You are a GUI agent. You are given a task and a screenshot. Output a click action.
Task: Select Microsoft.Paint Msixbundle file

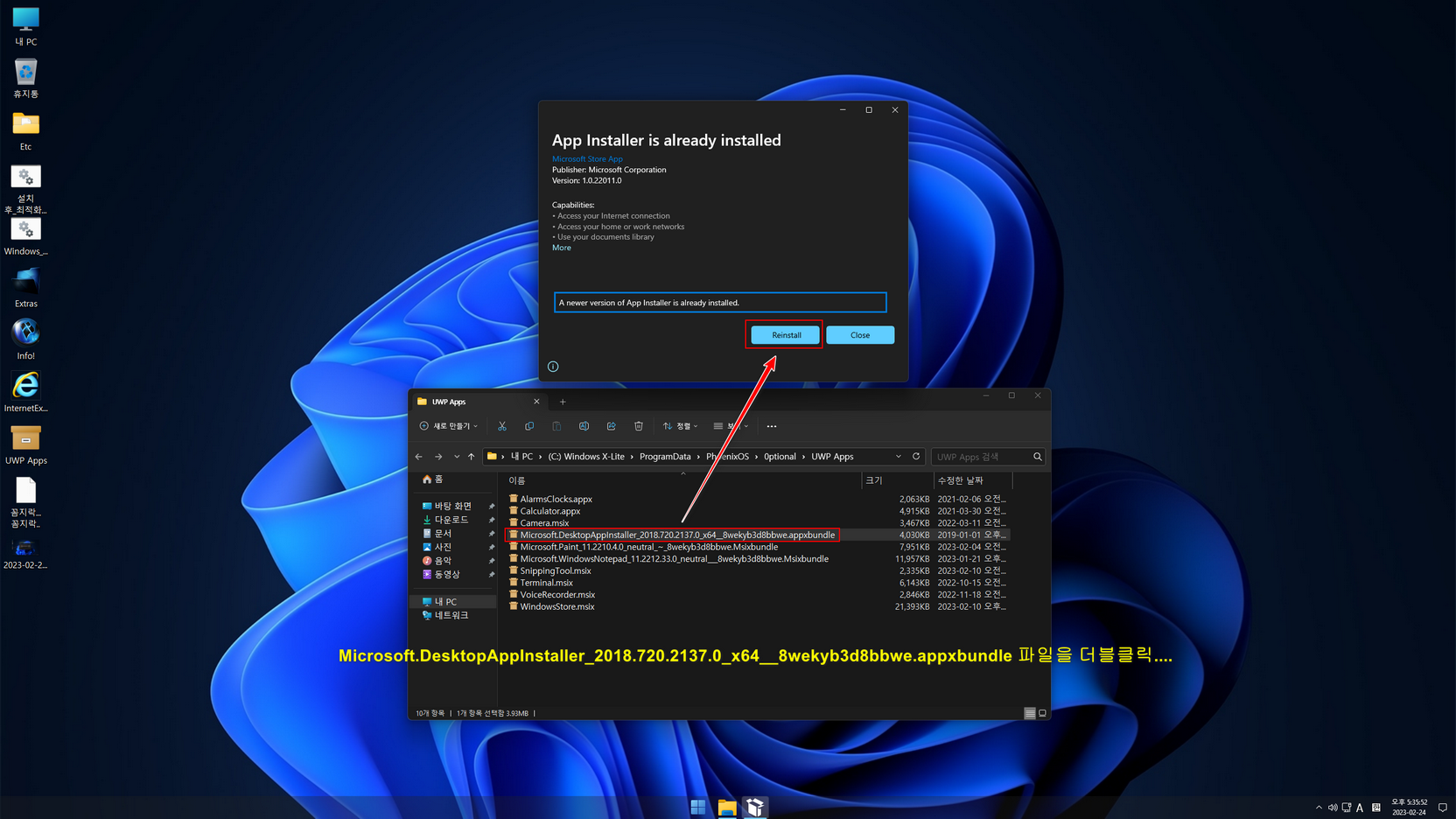(x=648, y=547)
